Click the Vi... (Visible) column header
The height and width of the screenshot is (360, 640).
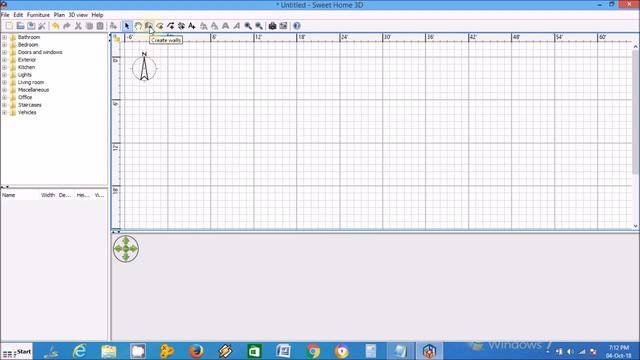100,195
